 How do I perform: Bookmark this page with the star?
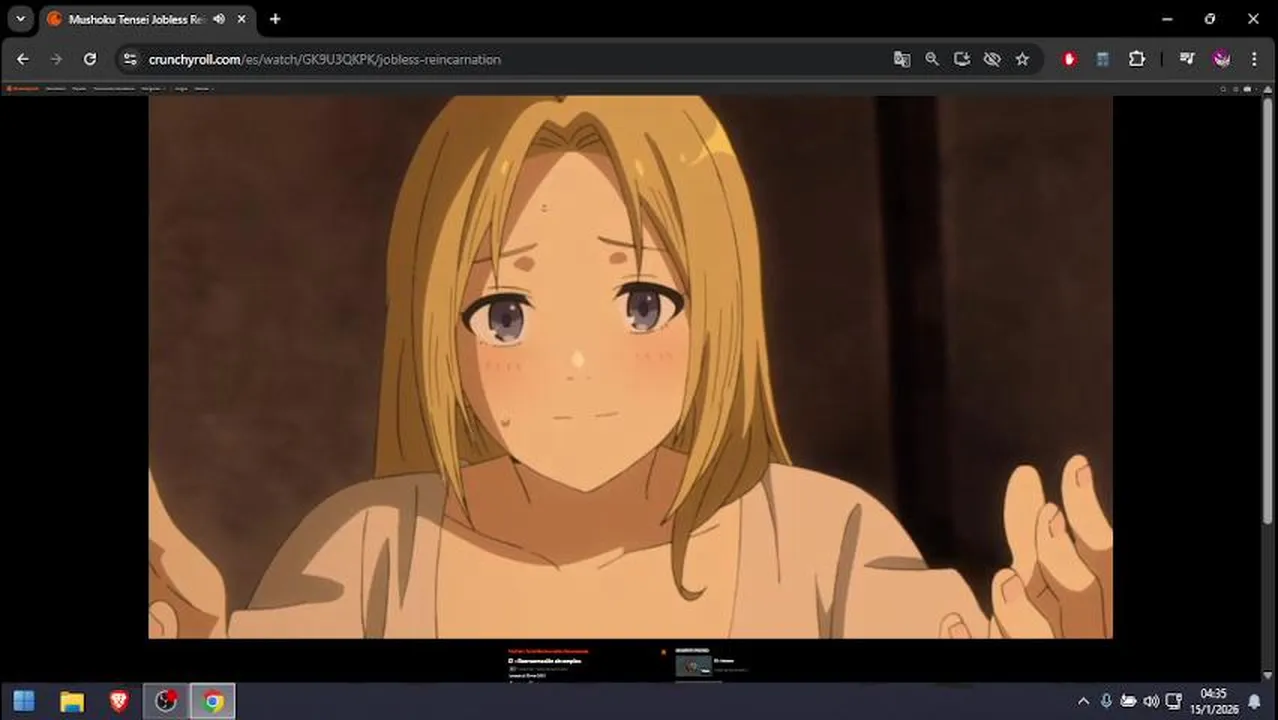(x=1022, y=59)
